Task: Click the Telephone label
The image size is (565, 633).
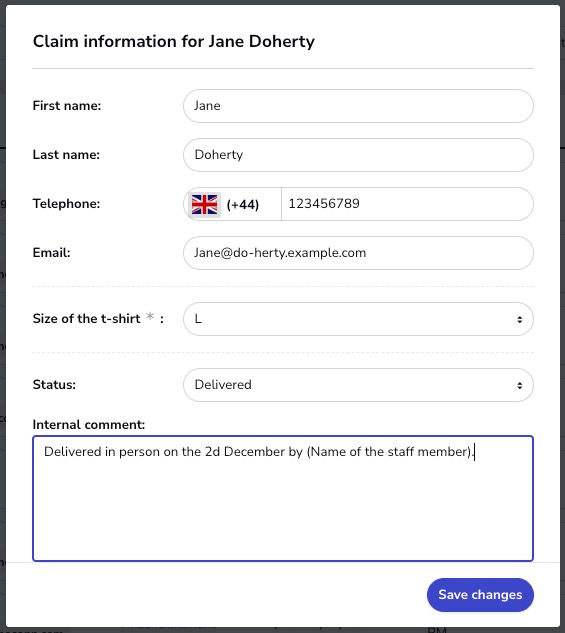Action: pos(66,204)
